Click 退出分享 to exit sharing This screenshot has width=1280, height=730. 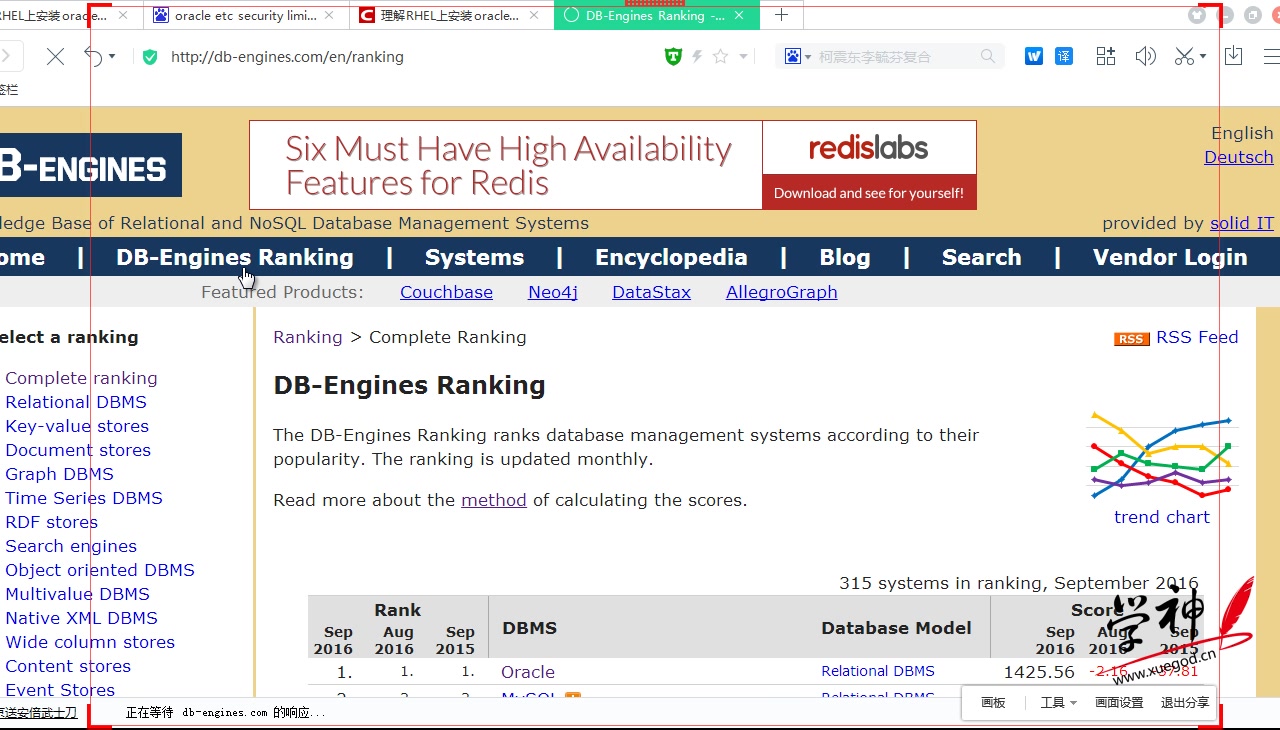tap(1184, 703)
